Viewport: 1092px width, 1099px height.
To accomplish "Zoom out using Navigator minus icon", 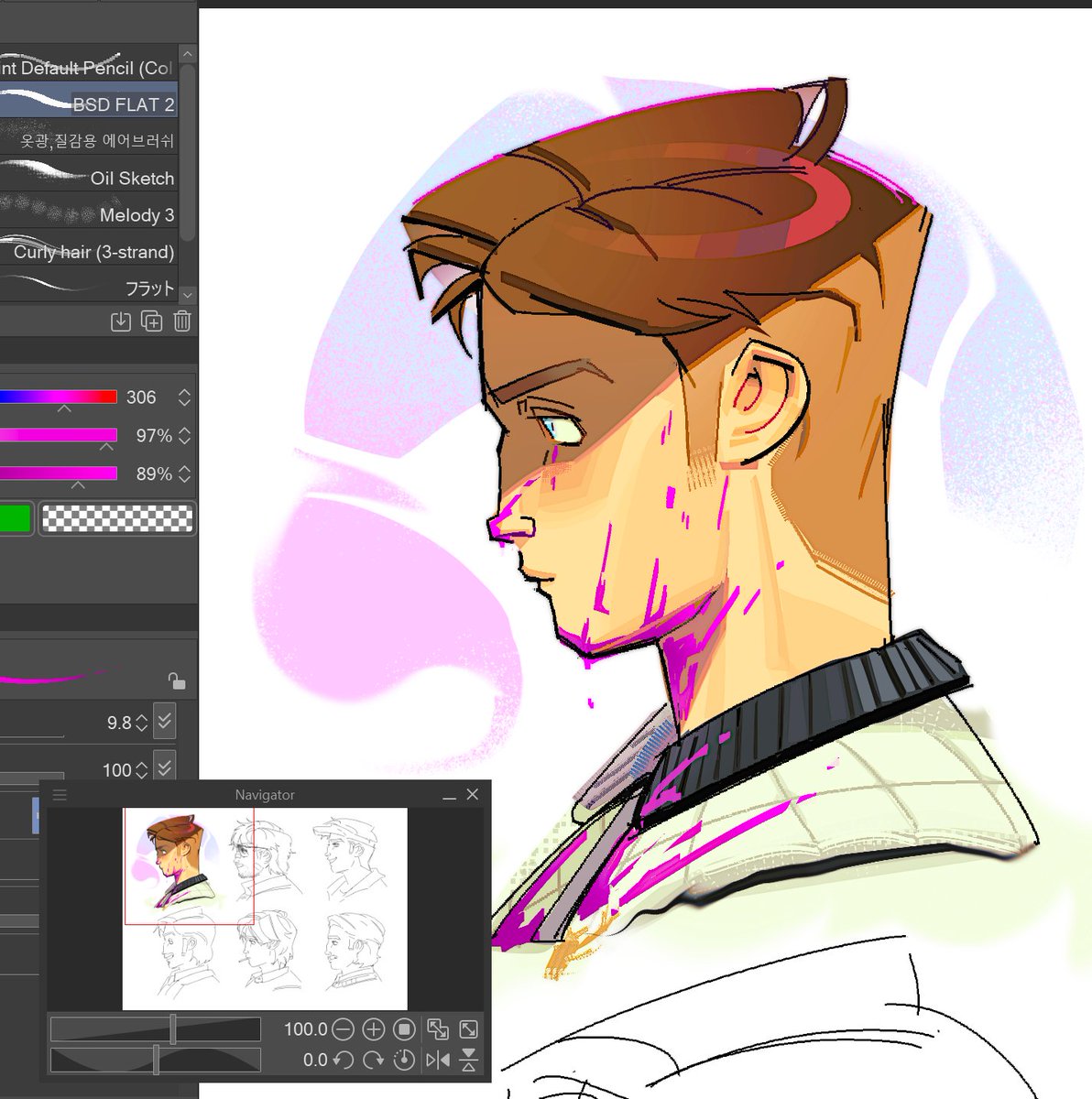I will 343,1029.
